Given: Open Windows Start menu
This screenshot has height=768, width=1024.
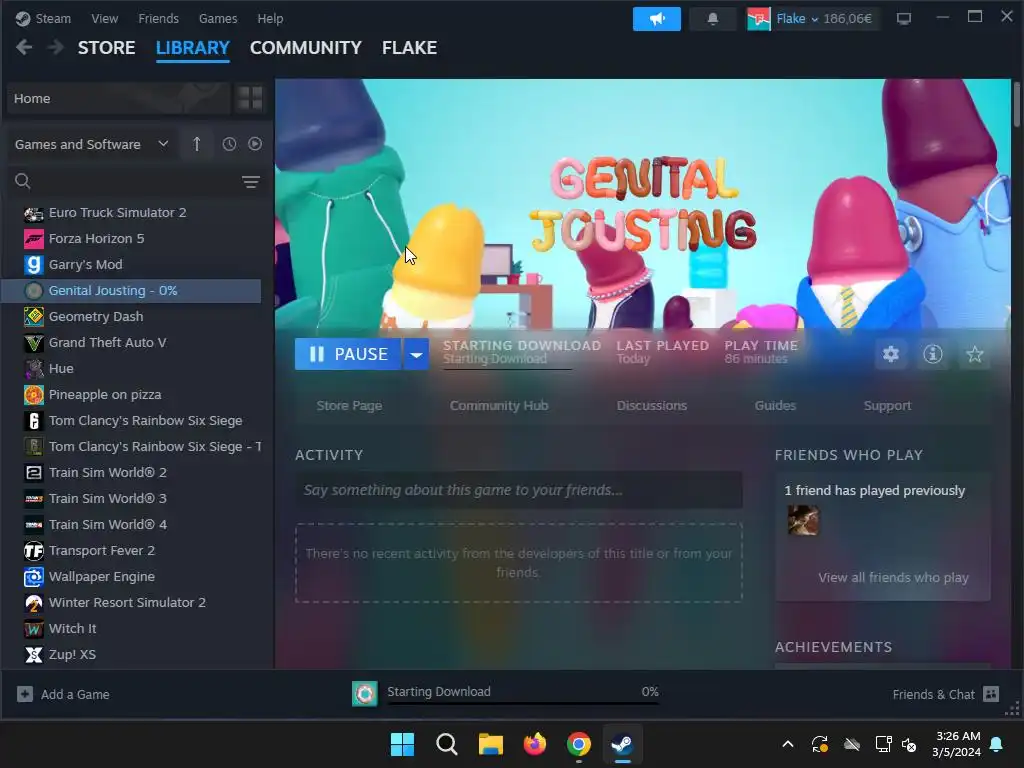Looking at the screenshot, I should (x=402, y=744).
